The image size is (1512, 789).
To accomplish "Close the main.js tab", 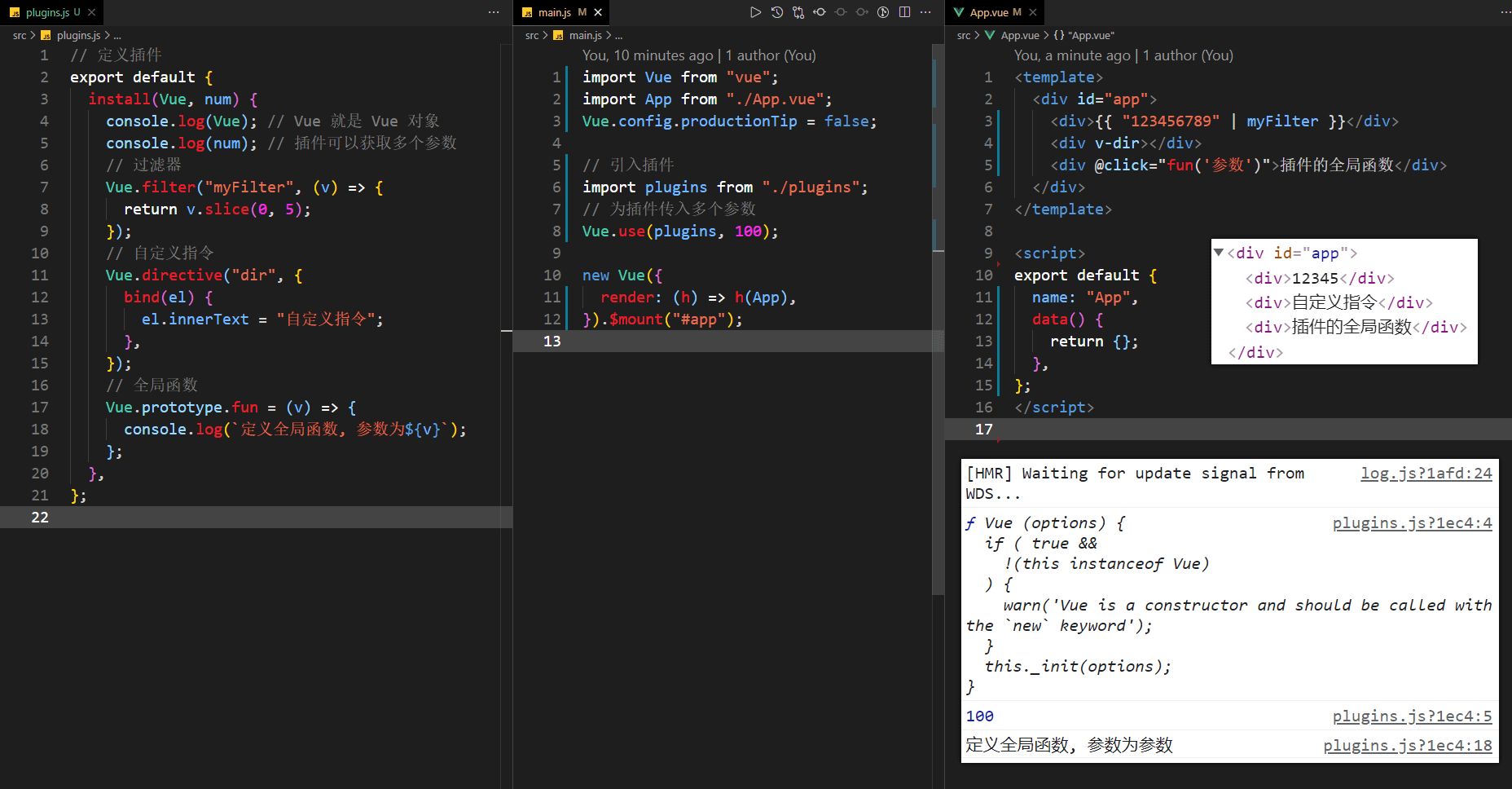I will point(598,12).
